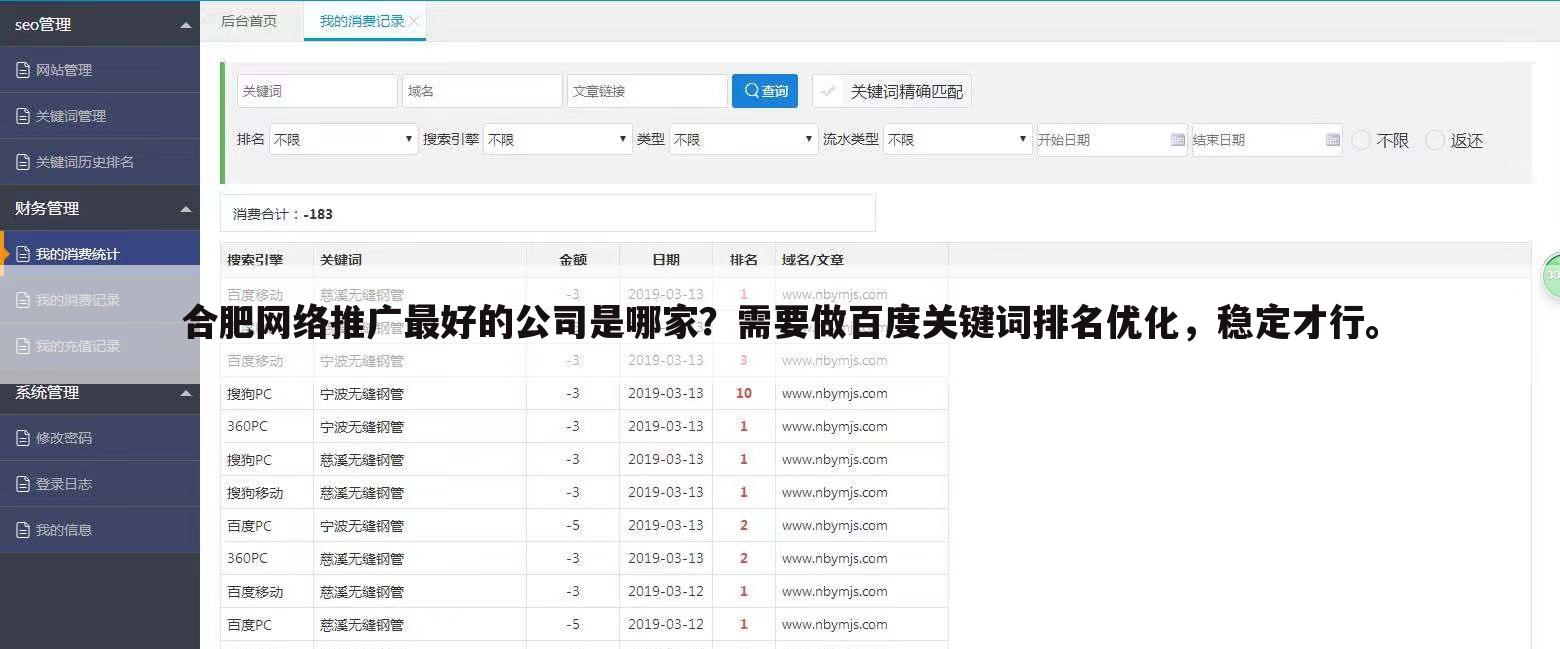This screenshot has height=649, width=1560.
Task: Click the document icon beside 我的信息
Action: tap(23, 530)
